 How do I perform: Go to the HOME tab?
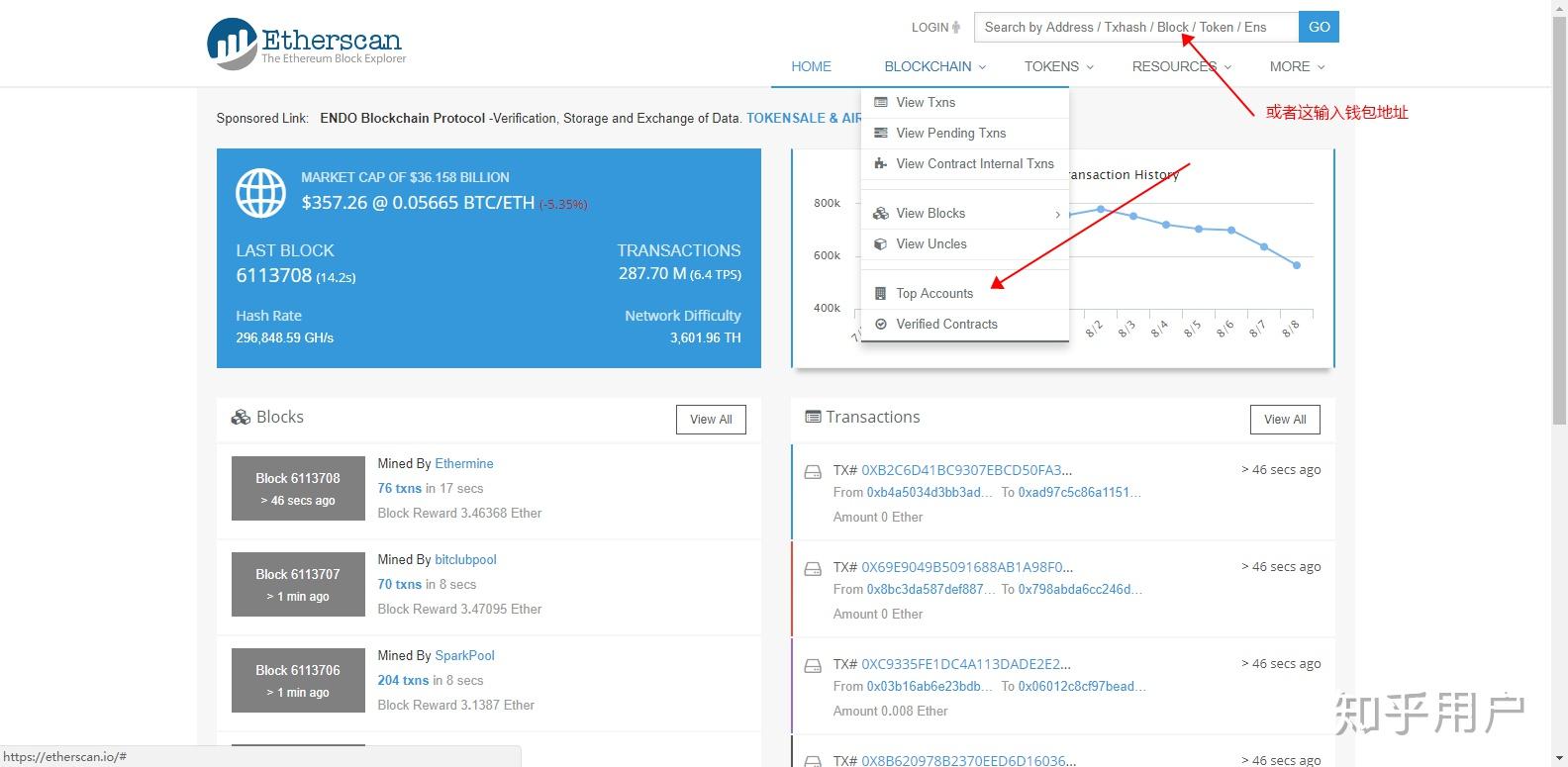point(812,66)
